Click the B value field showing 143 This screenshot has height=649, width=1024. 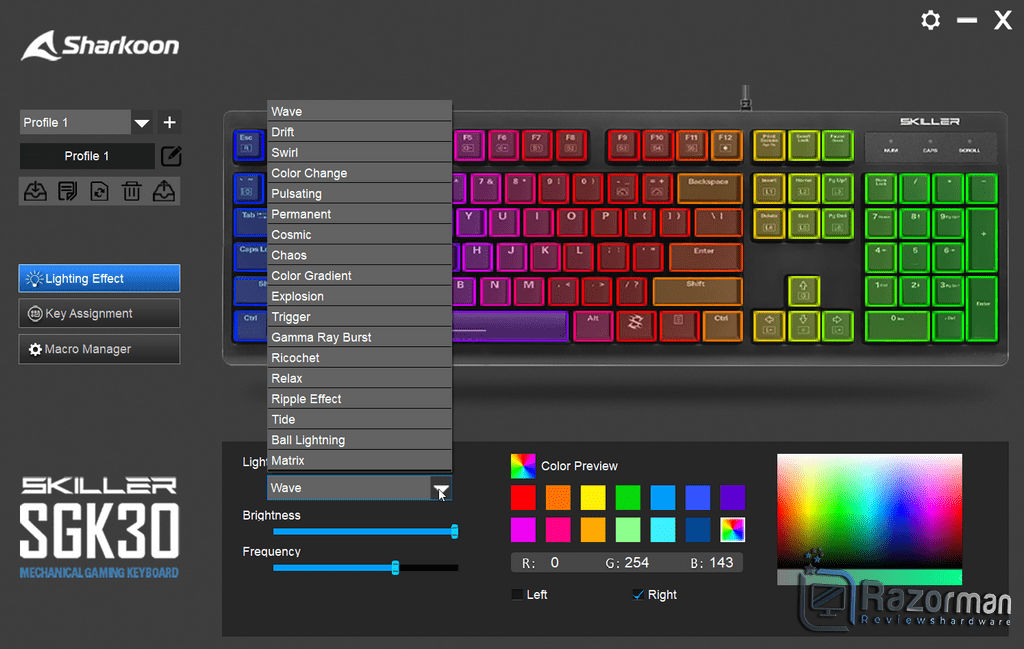[721, 563]
